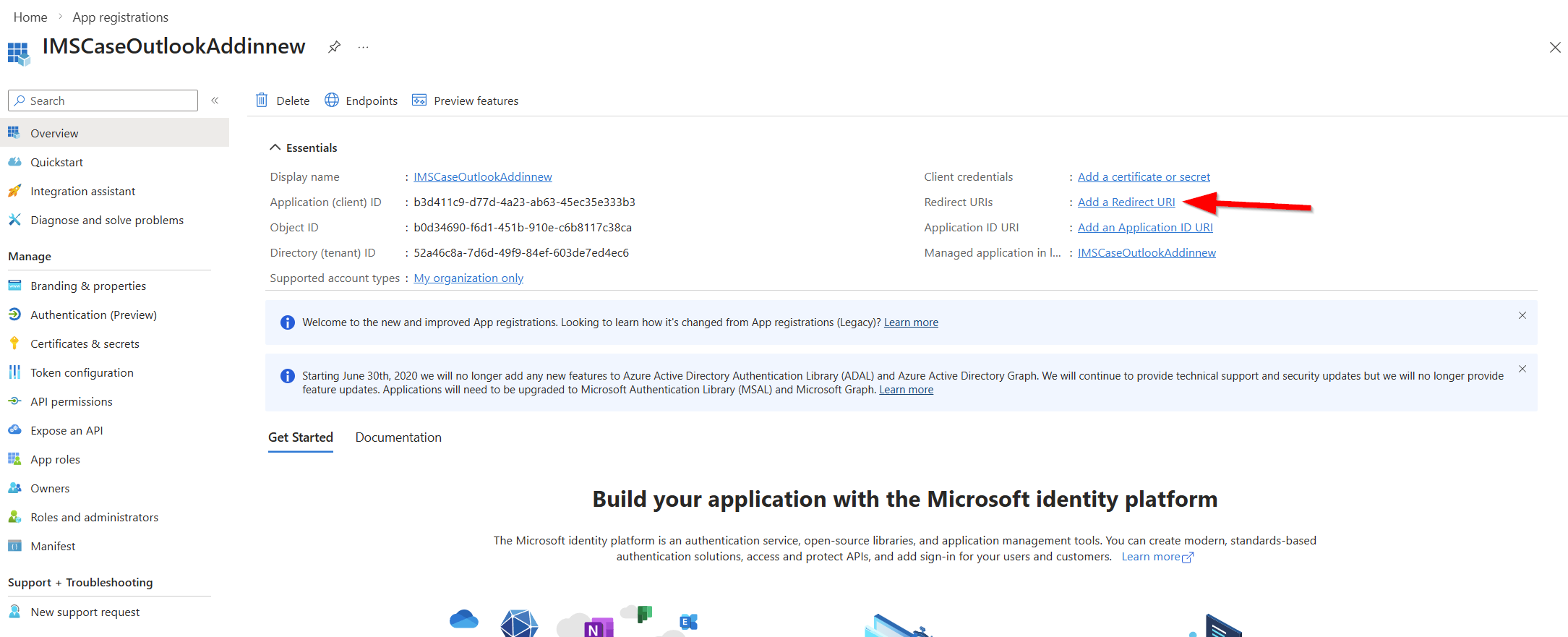
Task: Collapse the sidebar menu with the double chevron
Action: [215, 101]
